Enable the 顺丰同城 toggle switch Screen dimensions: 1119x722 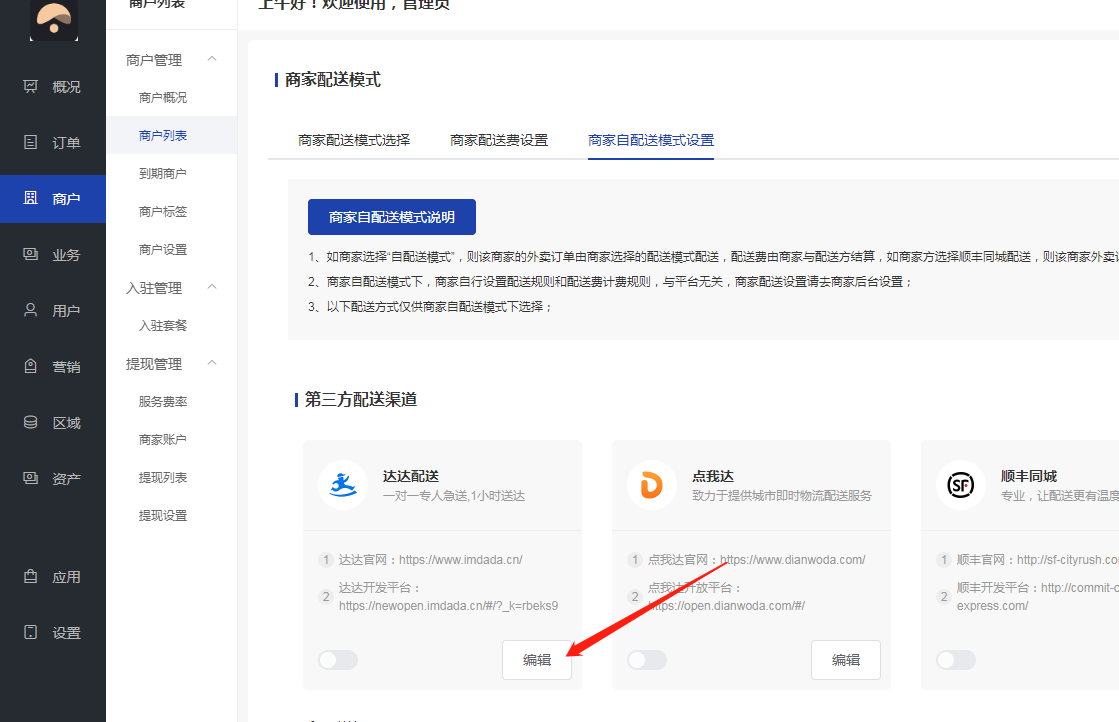[956, 660]
